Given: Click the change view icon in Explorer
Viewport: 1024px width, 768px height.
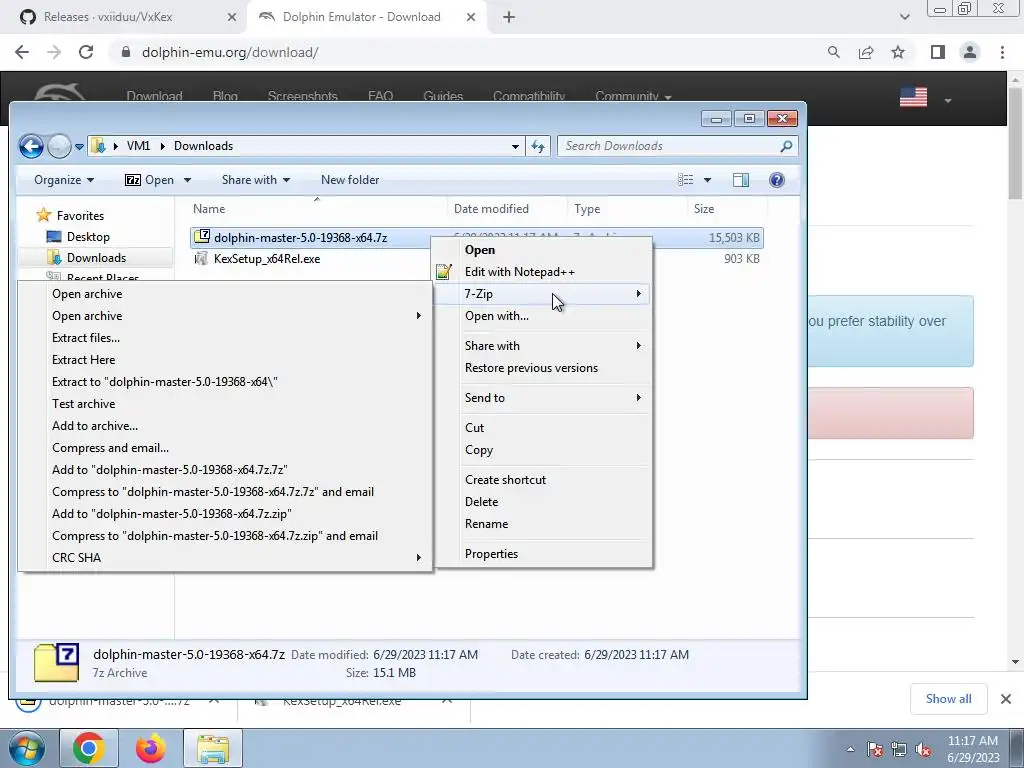Looking at the screenshot, I should [x=685, y=180].
